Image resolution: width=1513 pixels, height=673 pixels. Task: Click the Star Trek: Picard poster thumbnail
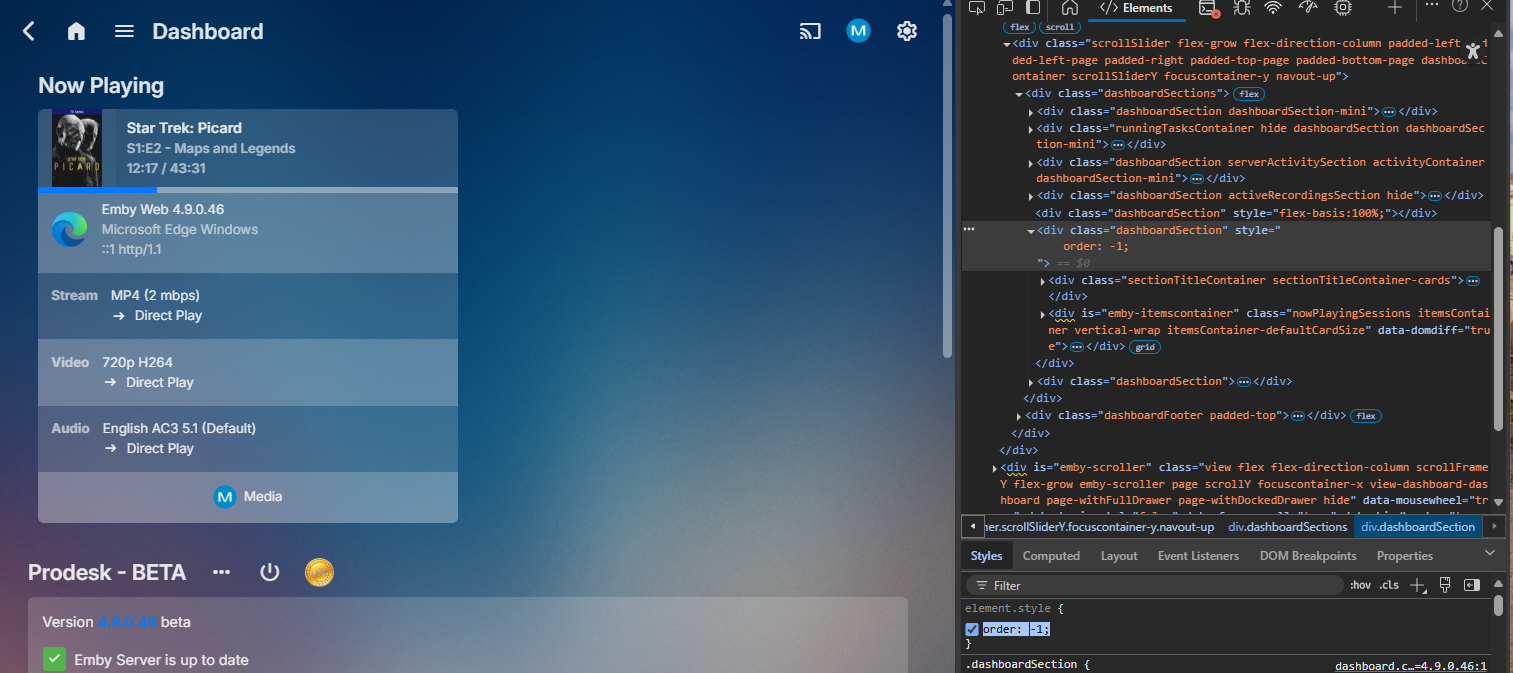coord(77,148)
